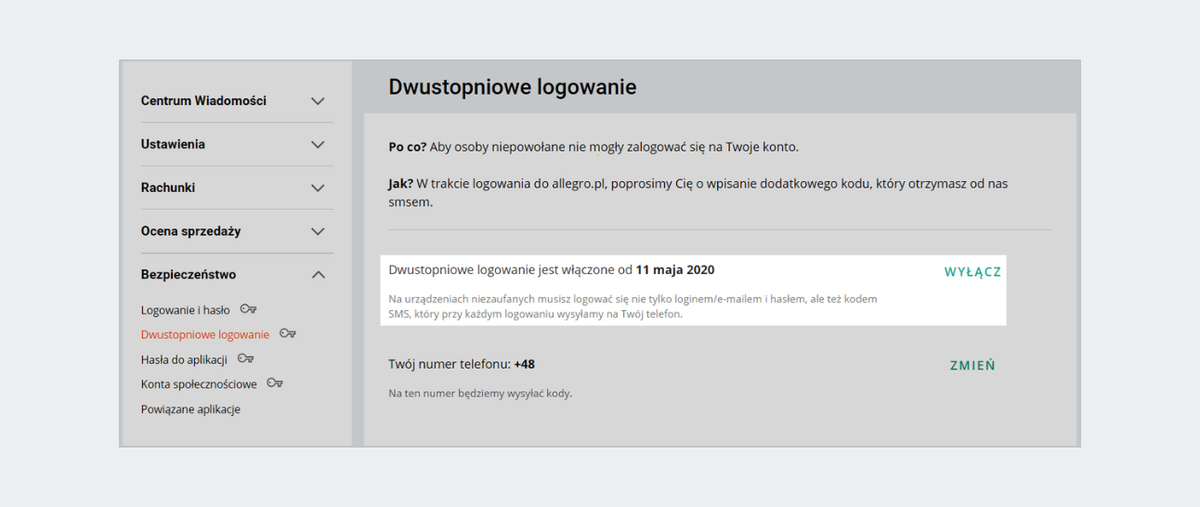The width and height of the screenshot is (1200, 507).
Task: Click the Po co? paragraph
Action: (x=594, y=147)
